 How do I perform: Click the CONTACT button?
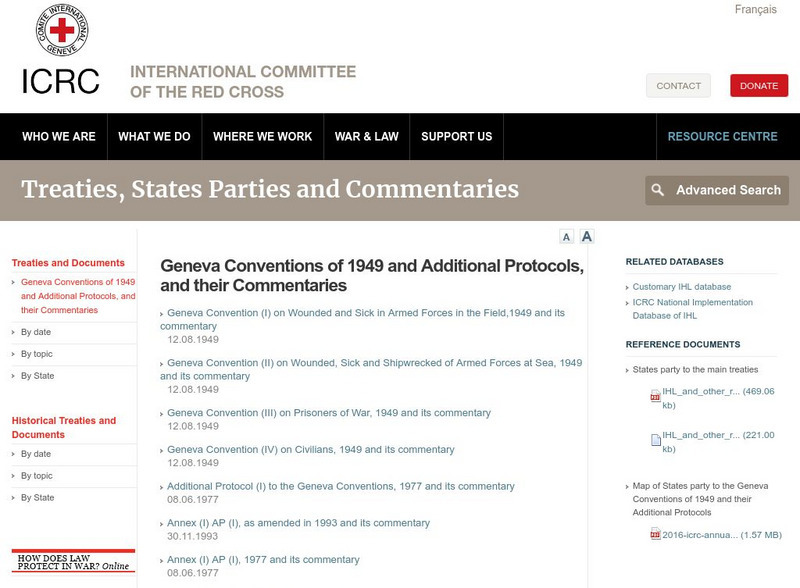point(678,85)
